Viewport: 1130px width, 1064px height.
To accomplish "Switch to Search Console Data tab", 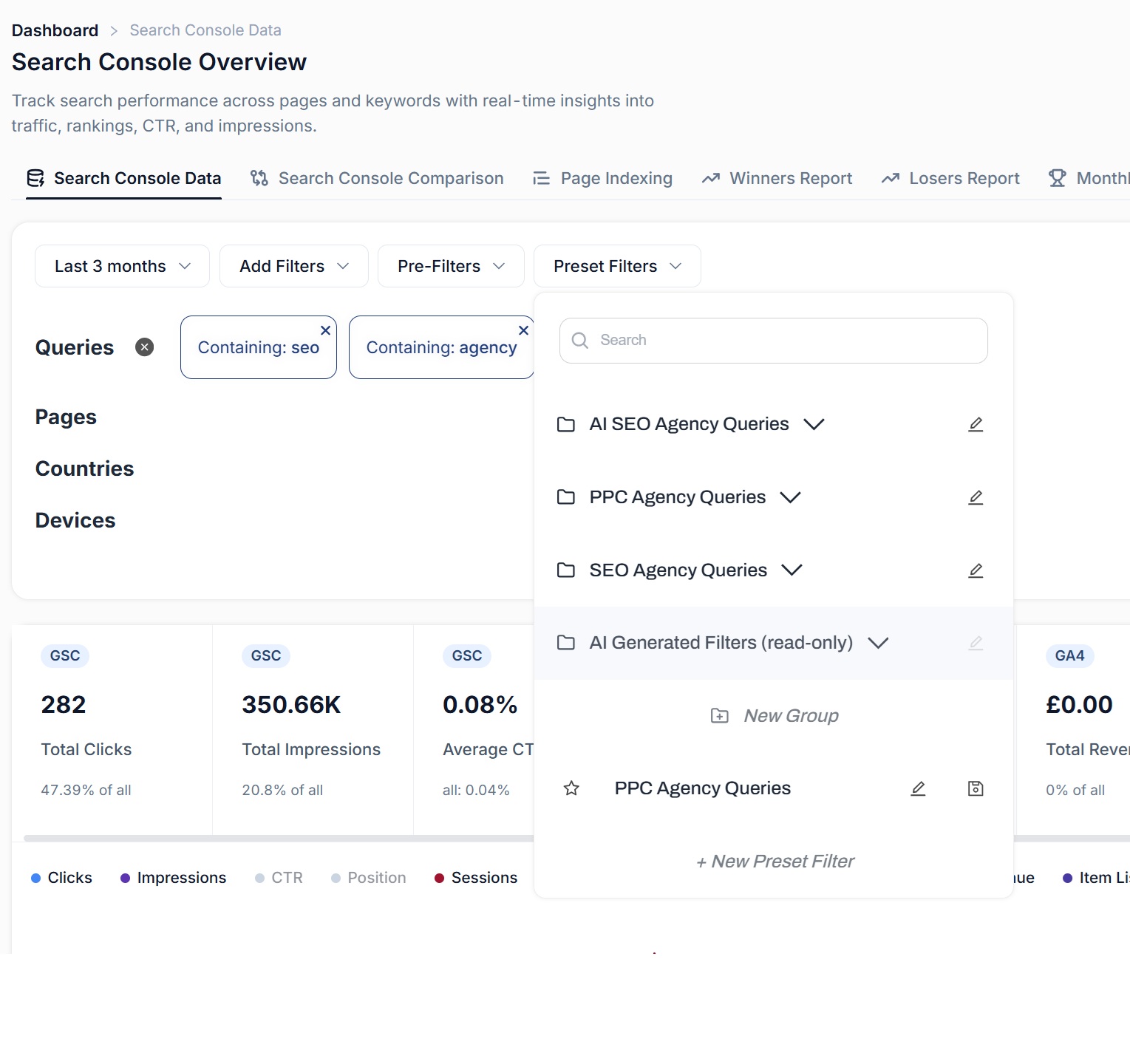I will click(123, 178).
